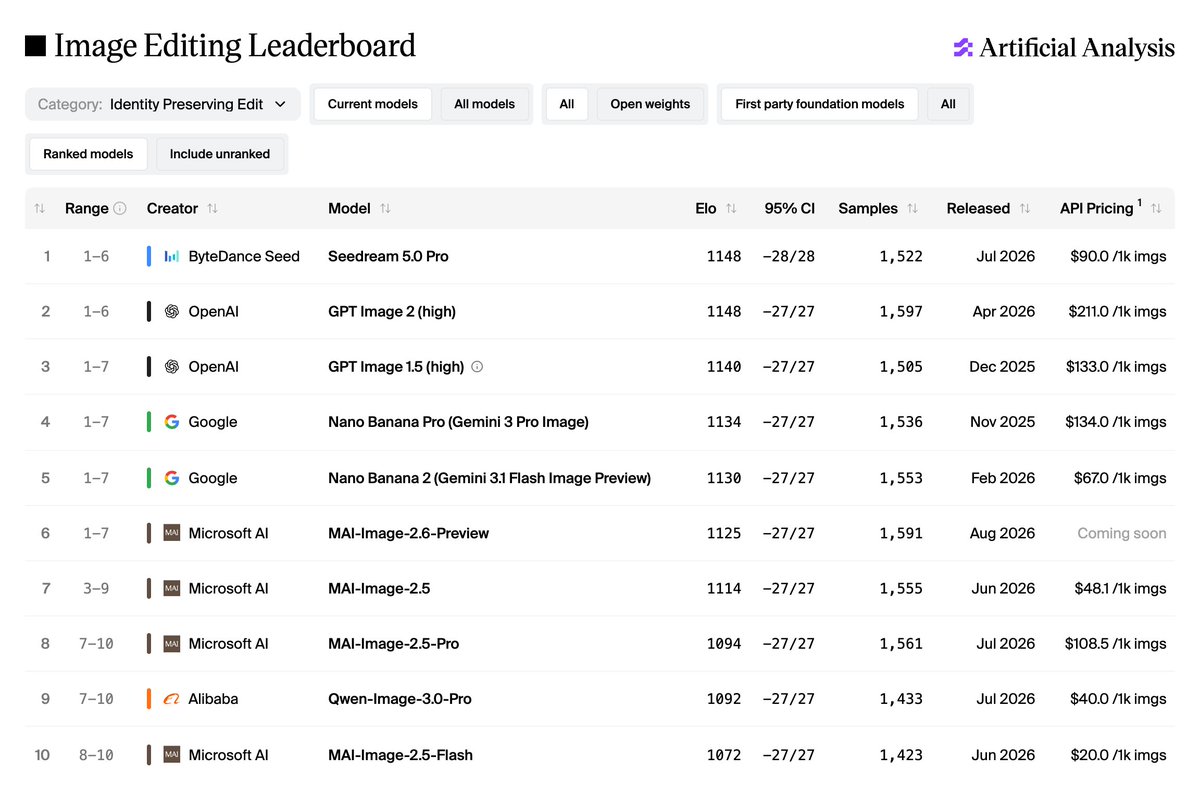Screen dimensions: 1200x807
Task: Click the $48.1 /1k imgs price
Action: (1121, 588)
